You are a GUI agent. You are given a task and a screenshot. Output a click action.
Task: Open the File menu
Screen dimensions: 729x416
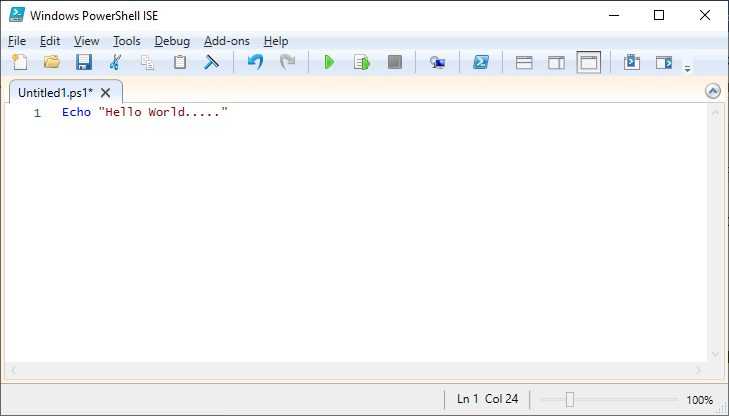[17, 41]
